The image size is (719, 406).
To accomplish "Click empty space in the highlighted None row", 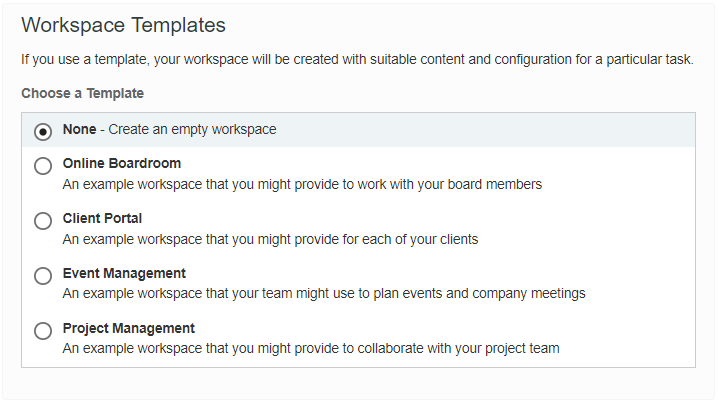I will (500, 130).
